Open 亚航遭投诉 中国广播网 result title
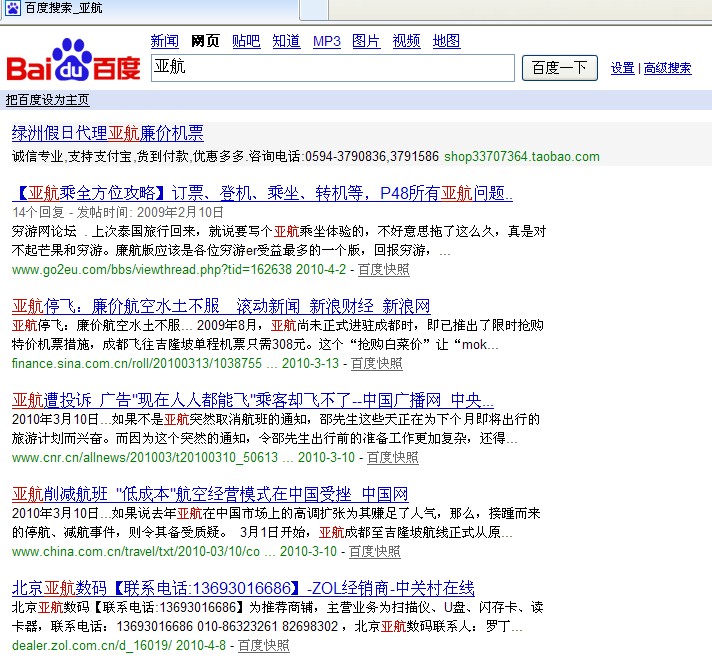 [x=252, y=400]
